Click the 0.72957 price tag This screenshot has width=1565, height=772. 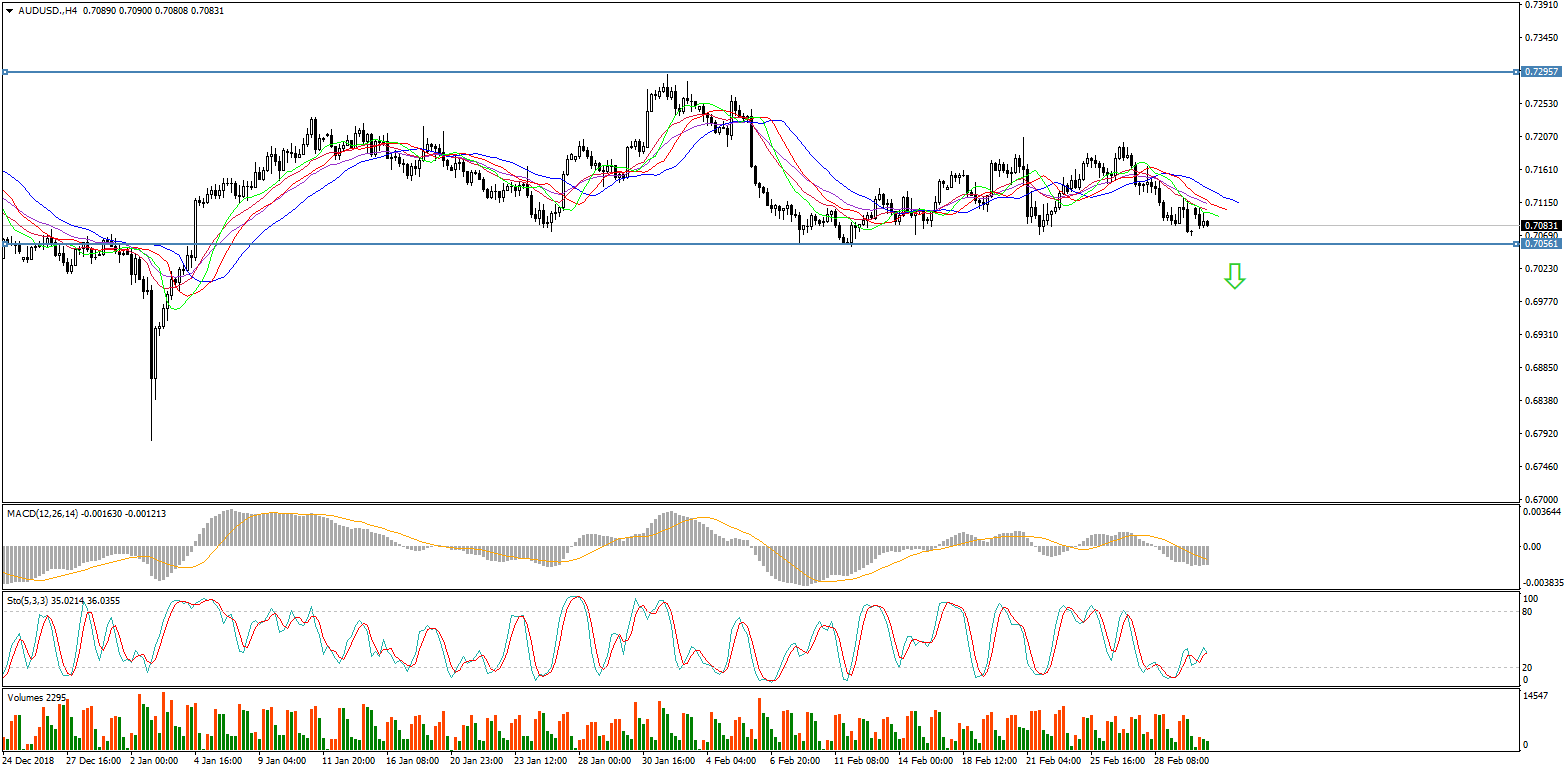1541,72
